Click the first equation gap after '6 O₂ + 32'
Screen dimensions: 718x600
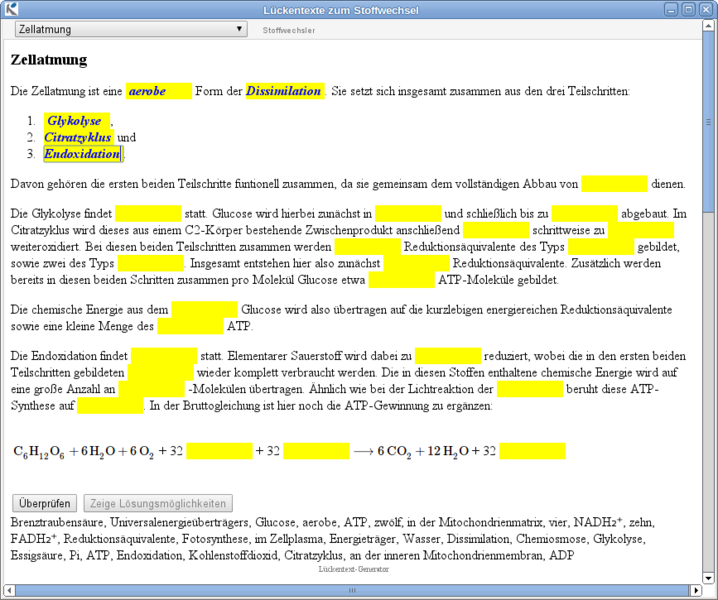[219, 451]
